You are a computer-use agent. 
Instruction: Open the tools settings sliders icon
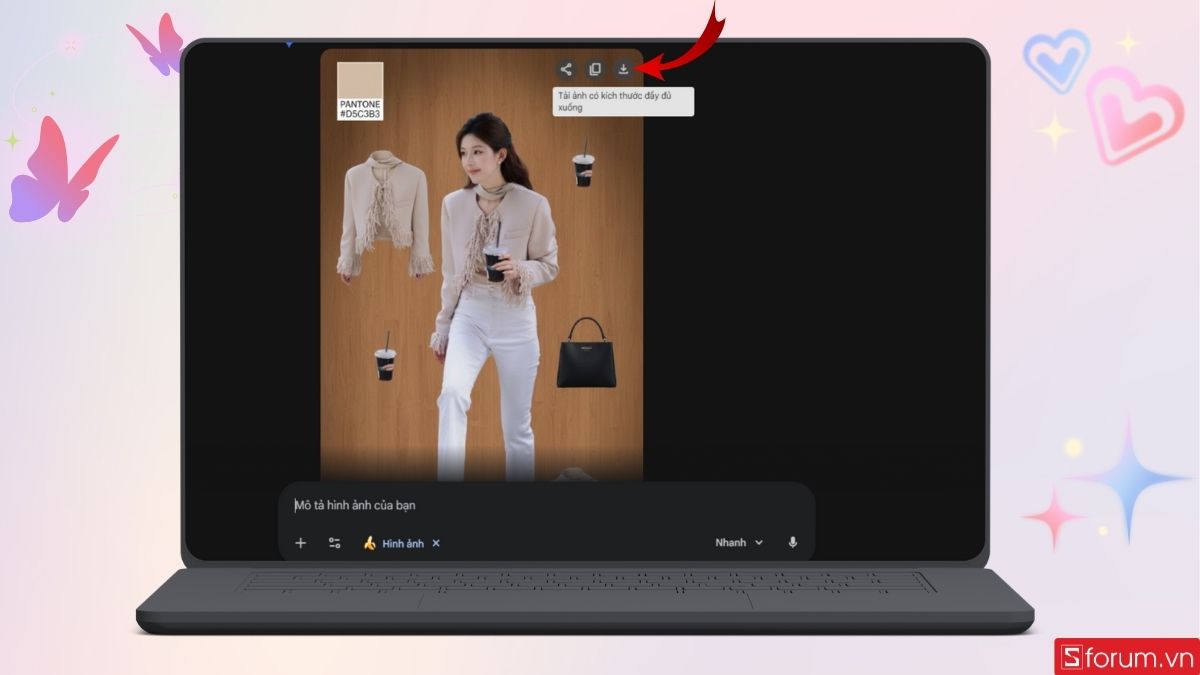coord(335,543)
